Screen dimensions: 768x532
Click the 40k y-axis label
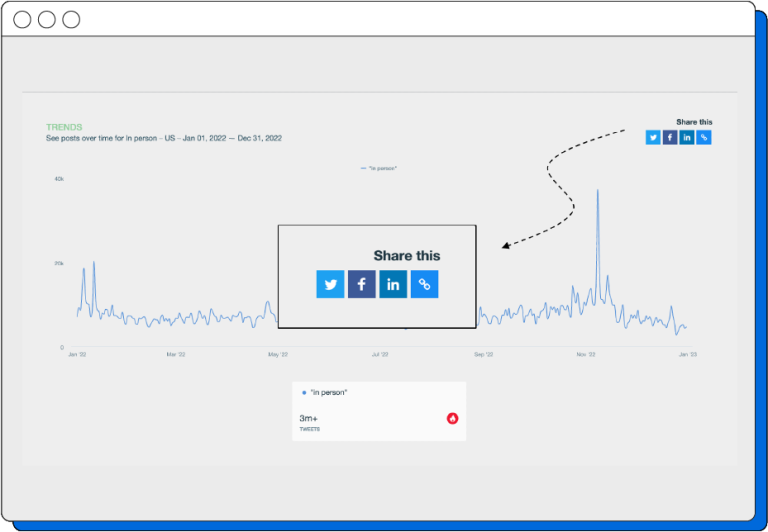point(59,179)
